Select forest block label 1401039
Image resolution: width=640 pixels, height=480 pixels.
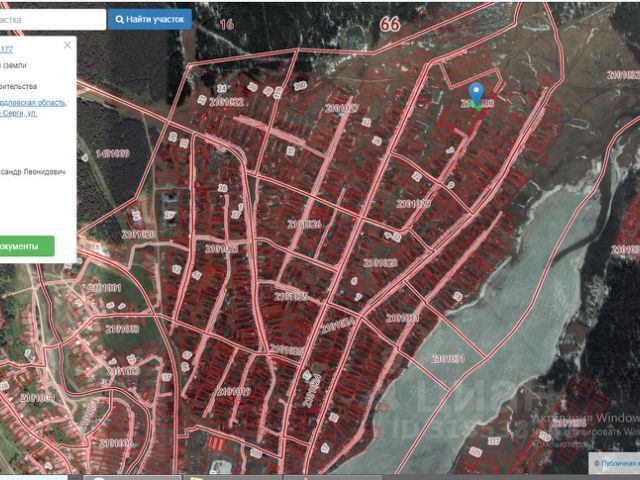(x=113, y=153)
